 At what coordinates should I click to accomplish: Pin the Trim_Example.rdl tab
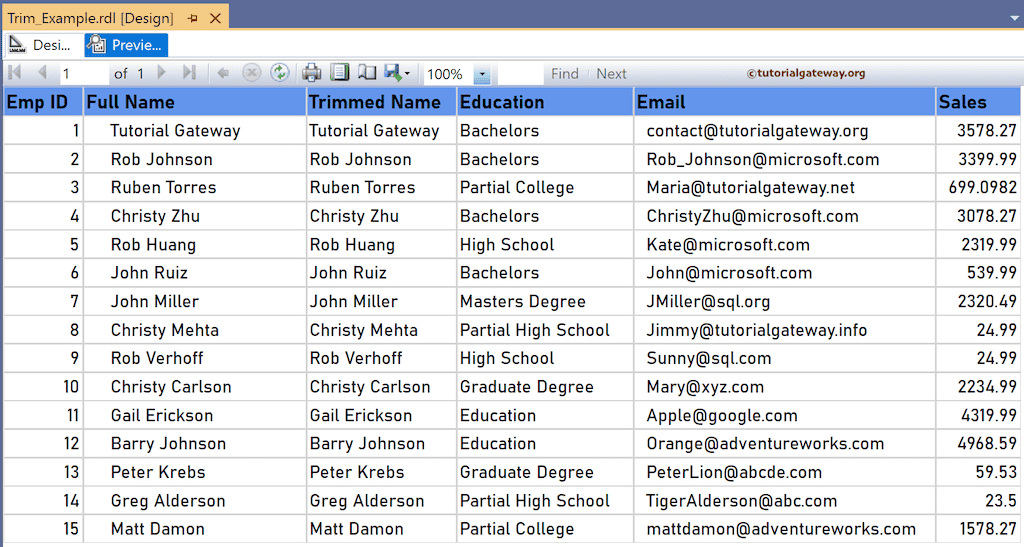[192, 18]
